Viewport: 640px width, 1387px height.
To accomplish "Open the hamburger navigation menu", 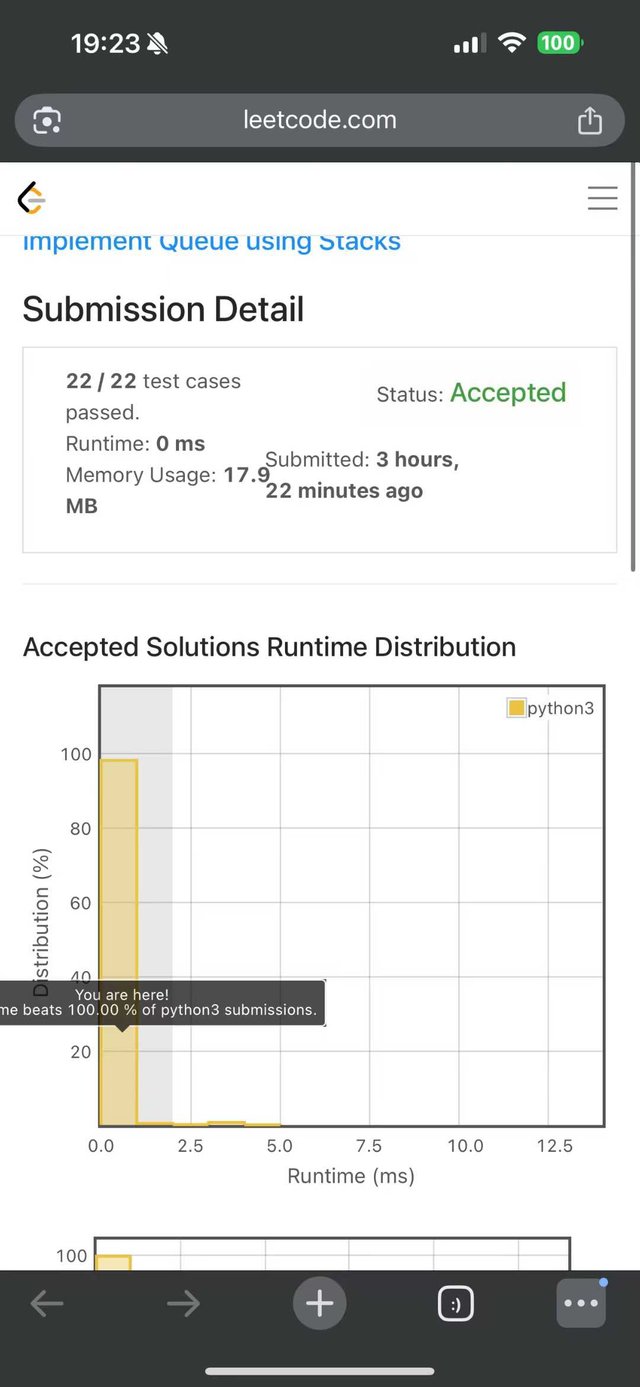I will pos(602,198).
